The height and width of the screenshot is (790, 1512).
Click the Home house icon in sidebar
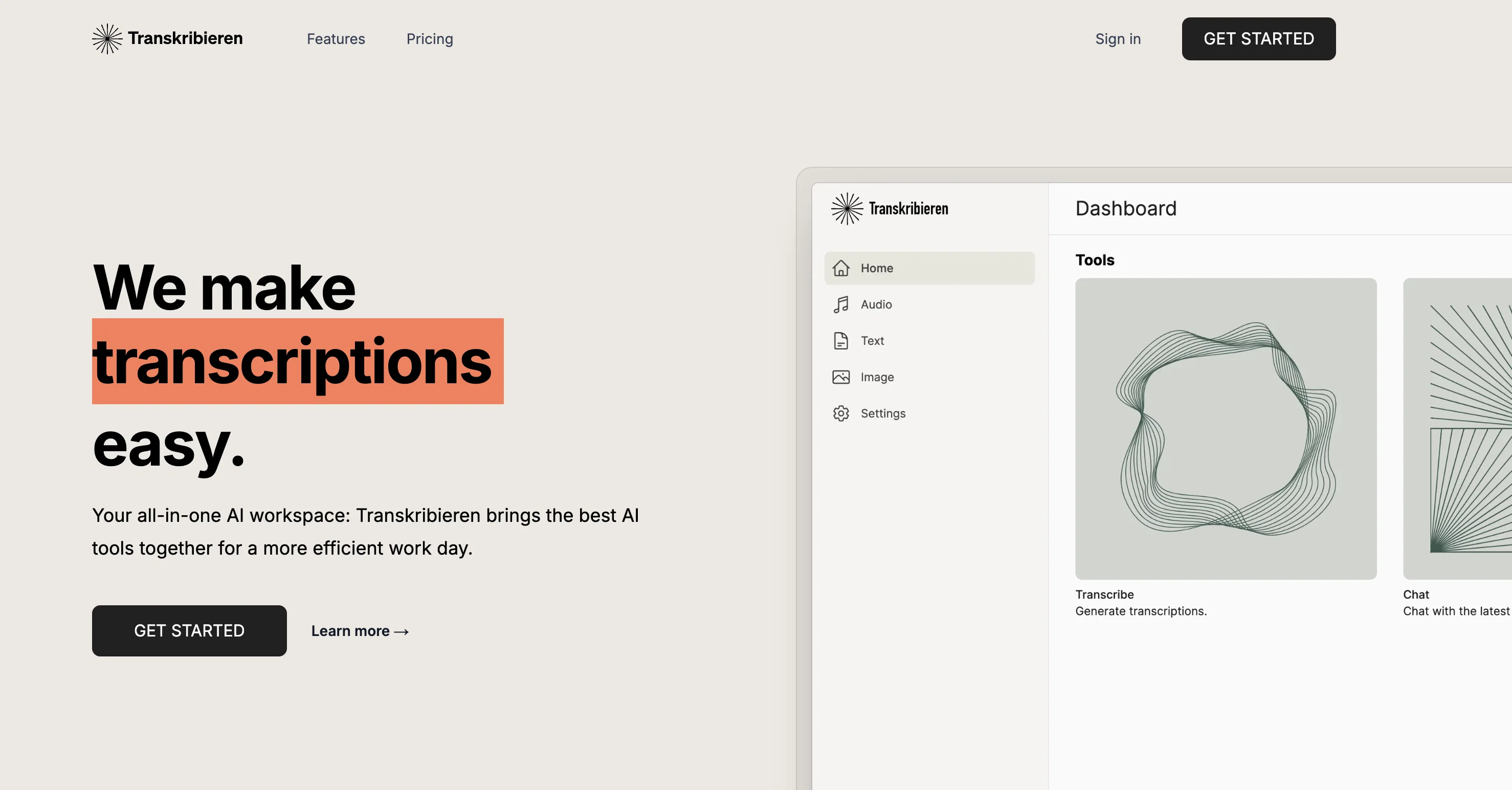click(x=840, y=268)
